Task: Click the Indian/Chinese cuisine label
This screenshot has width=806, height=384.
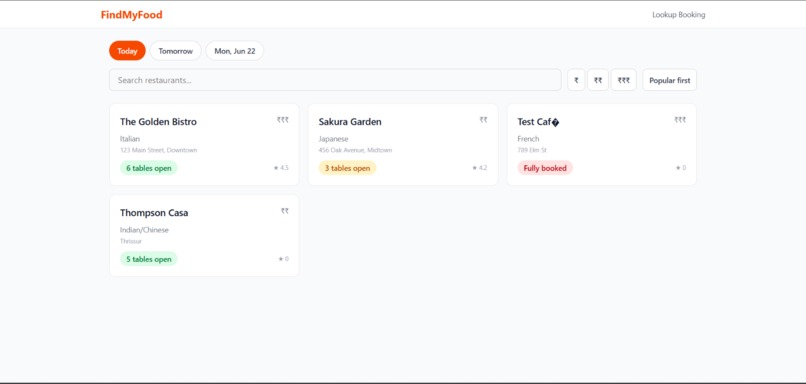Action: pyautogui.click(x=144, y=230)
